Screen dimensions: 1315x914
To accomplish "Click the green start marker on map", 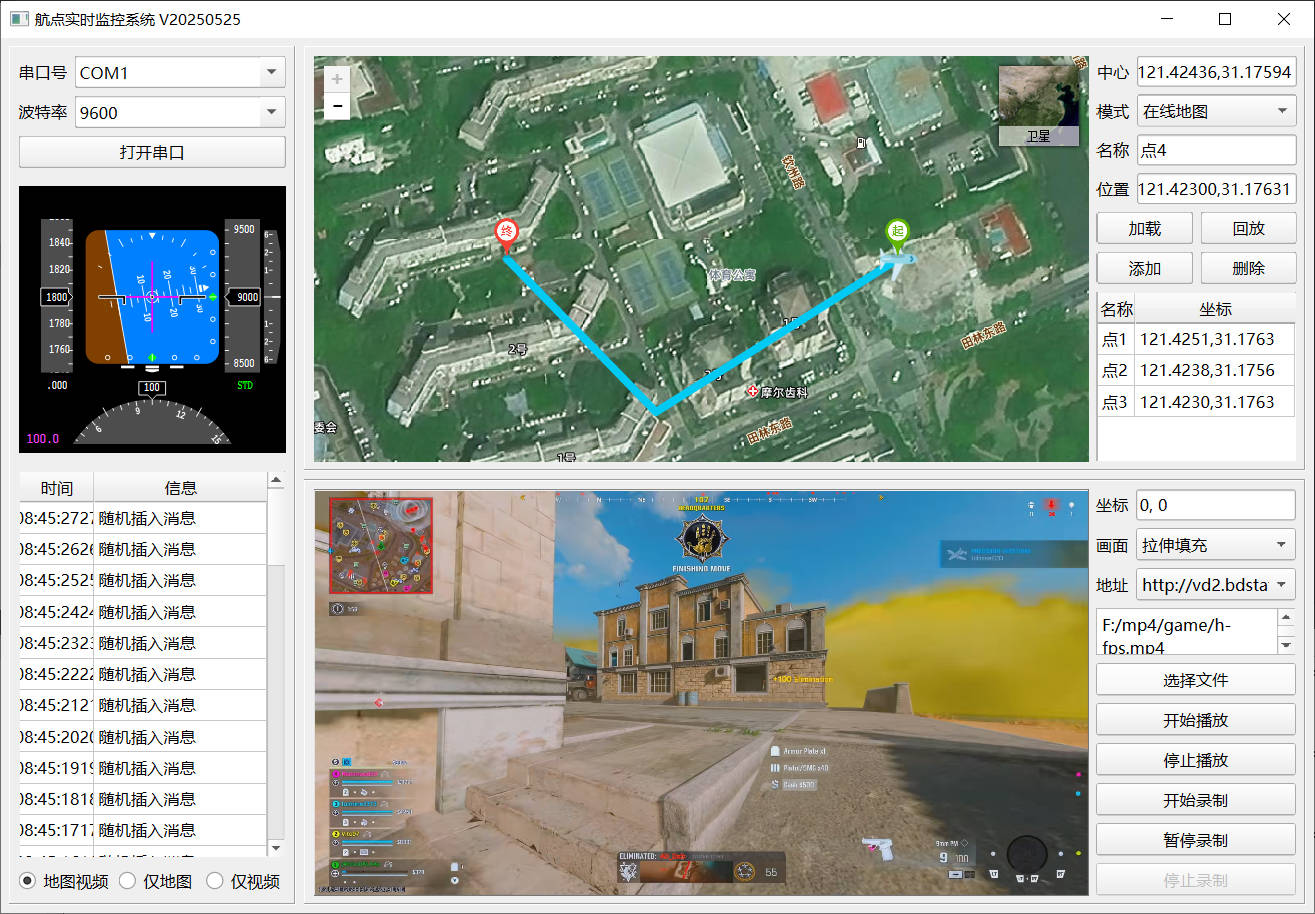I will (x=898, y=234).
